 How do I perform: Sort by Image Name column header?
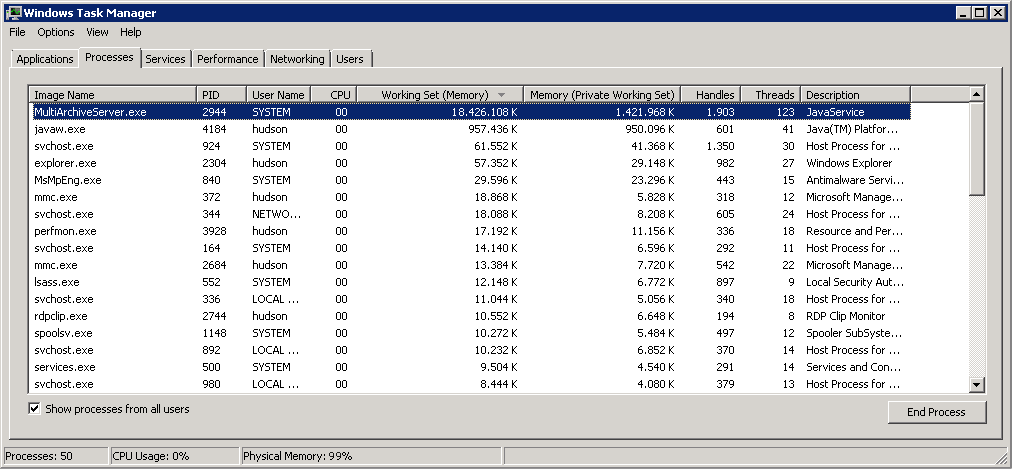coord(112,94)
